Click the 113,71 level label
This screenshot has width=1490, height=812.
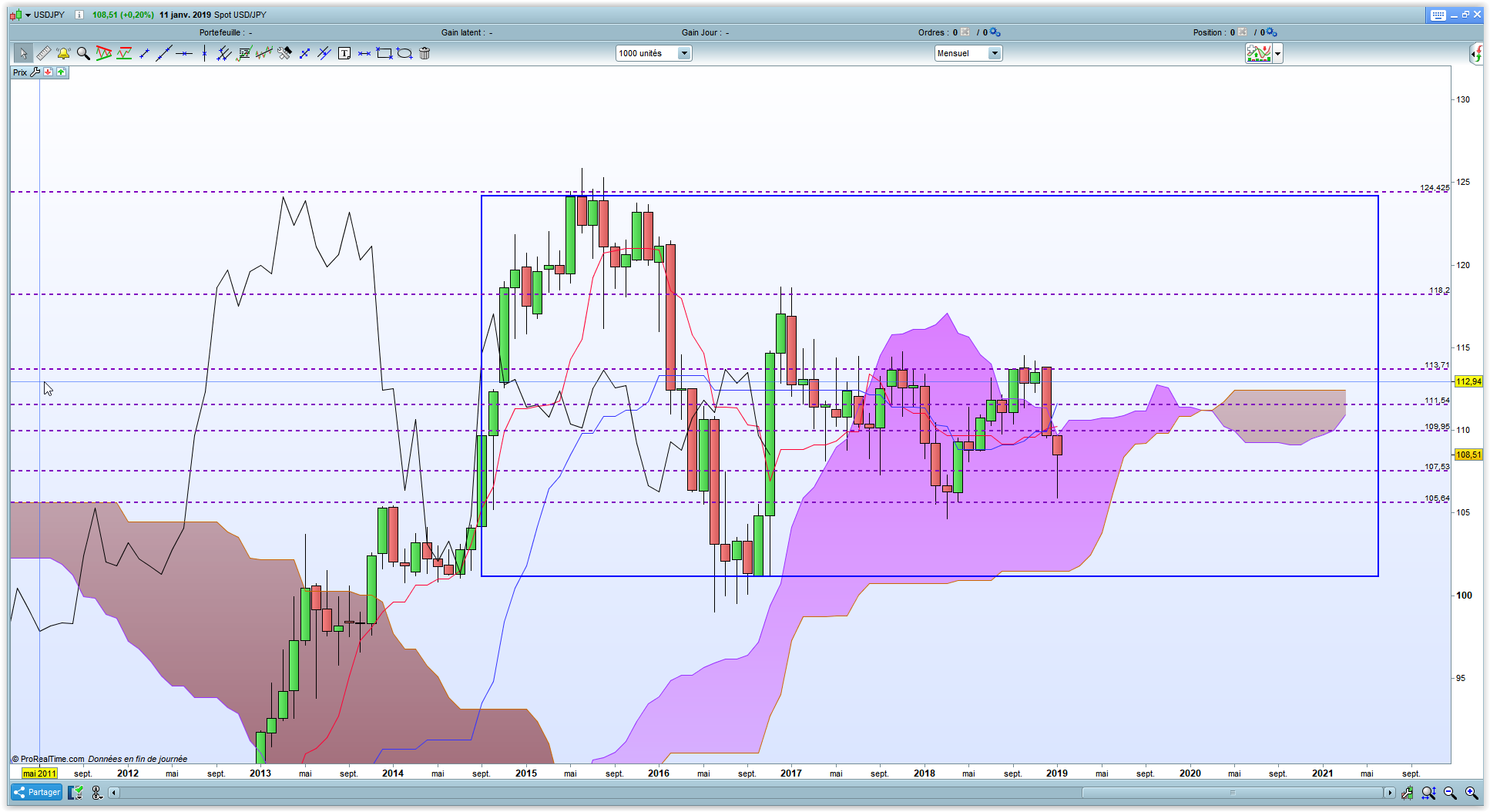pos(1437,365)
